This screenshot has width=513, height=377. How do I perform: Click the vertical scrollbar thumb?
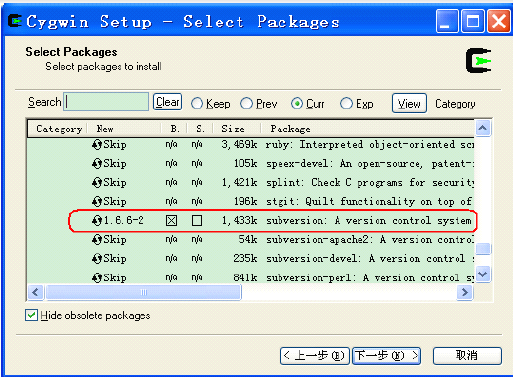(x=483, y=248)
